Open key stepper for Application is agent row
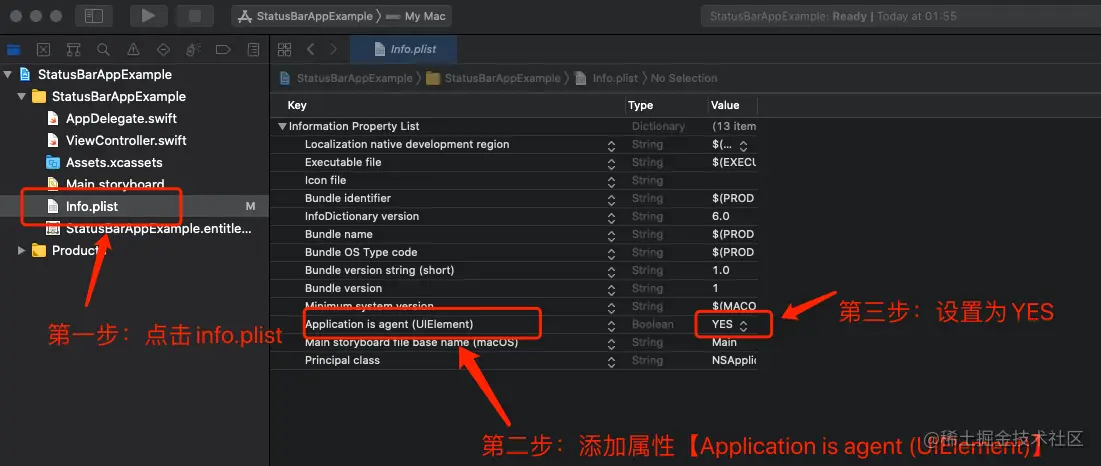 pos(612,325)
